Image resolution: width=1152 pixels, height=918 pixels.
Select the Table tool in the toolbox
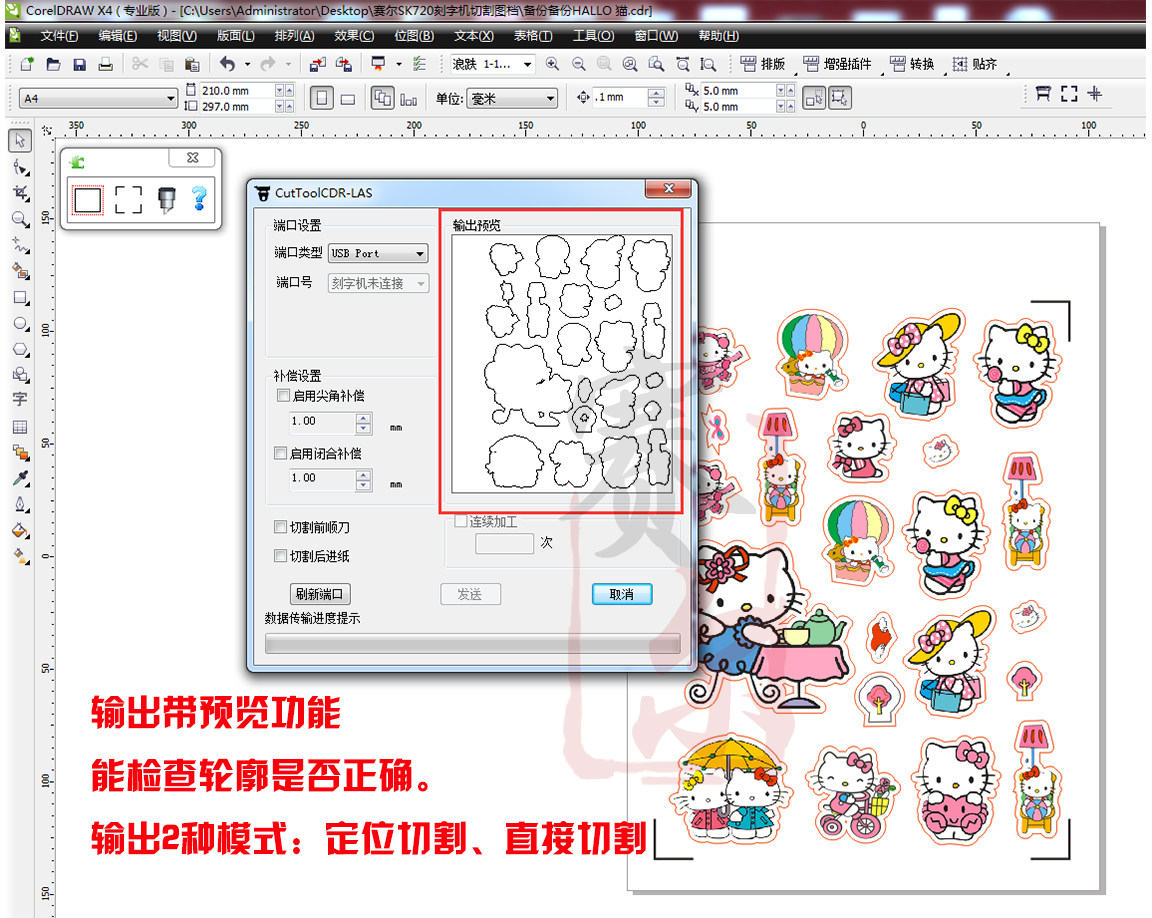20,427
